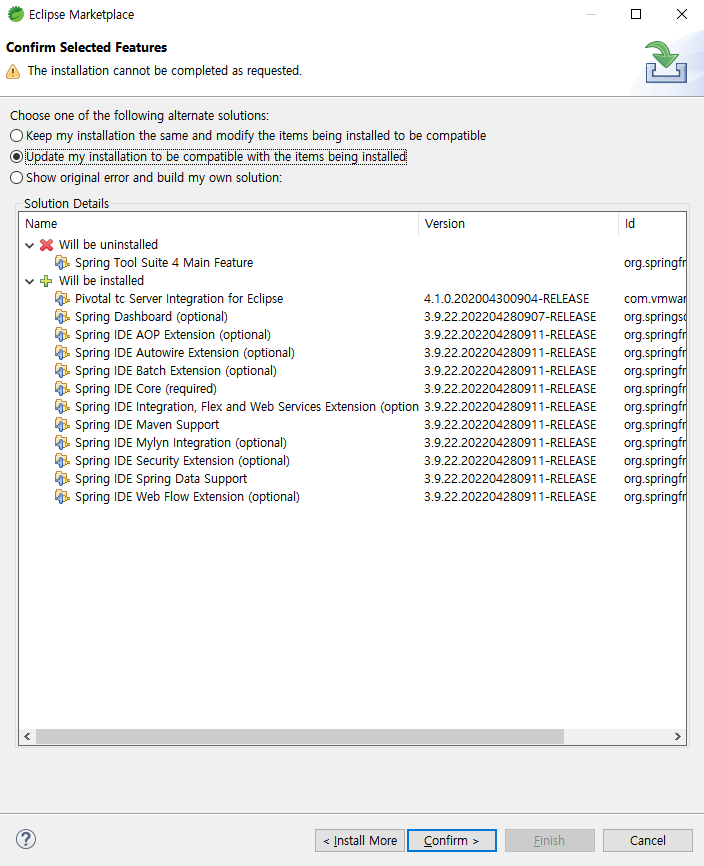Click the Spring IDE Security Extension icon
The height and width of the screenshot is (866, 704).
[x=62, y=461]
